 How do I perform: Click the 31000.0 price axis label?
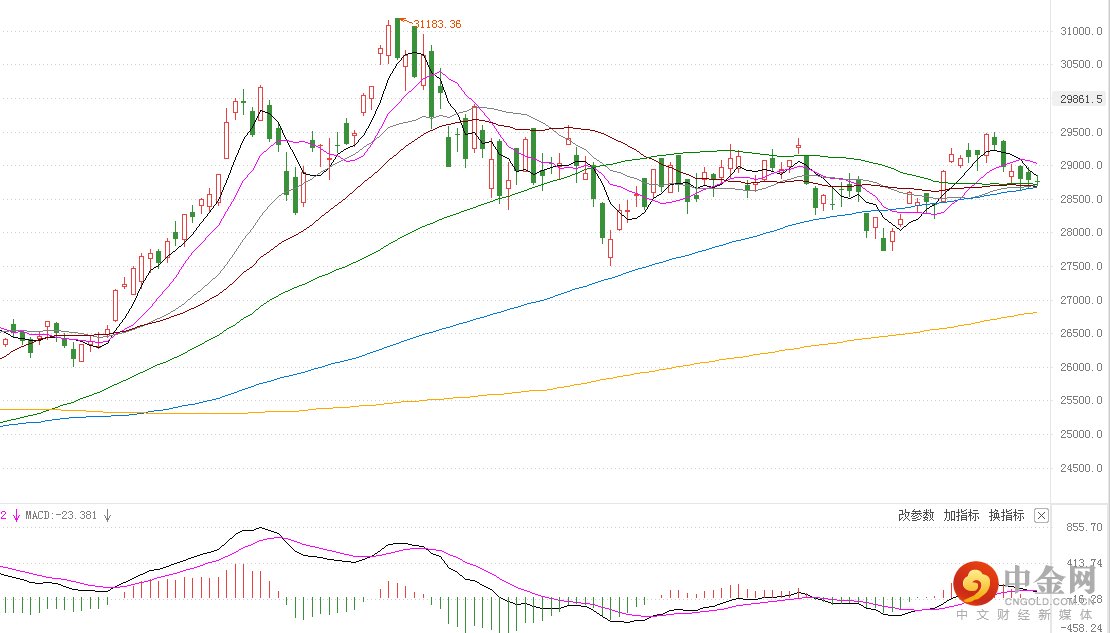[x=1080, y=31]
